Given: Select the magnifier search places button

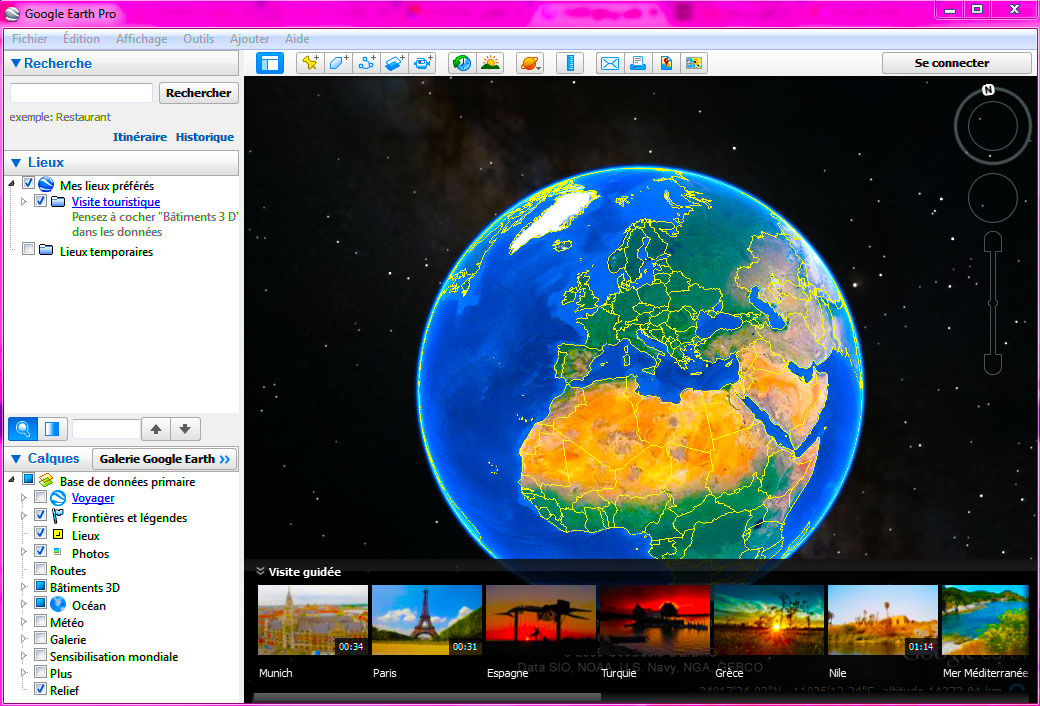Looking at the screenshot, I should click(x=23, y=429).
